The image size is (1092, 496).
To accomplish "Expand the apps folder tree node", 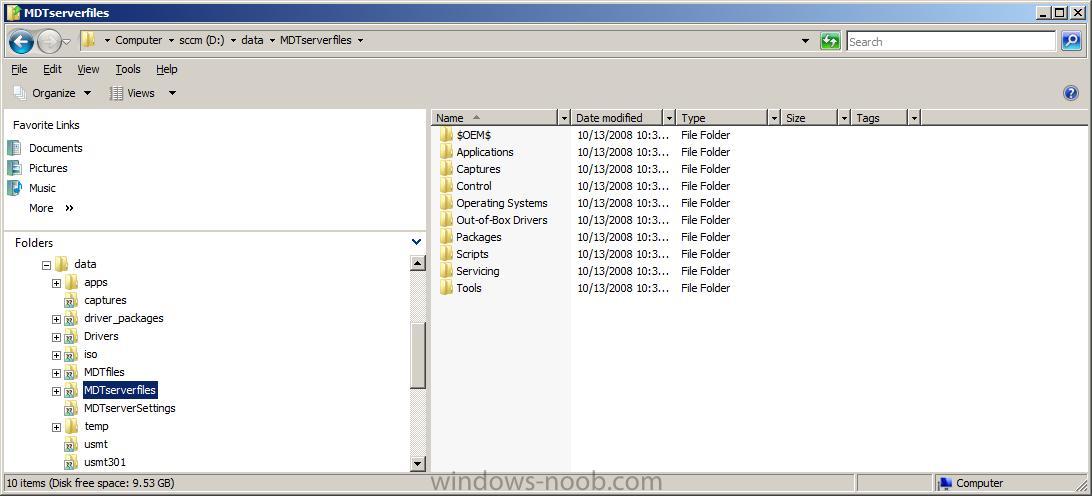I will pos(56,283).
